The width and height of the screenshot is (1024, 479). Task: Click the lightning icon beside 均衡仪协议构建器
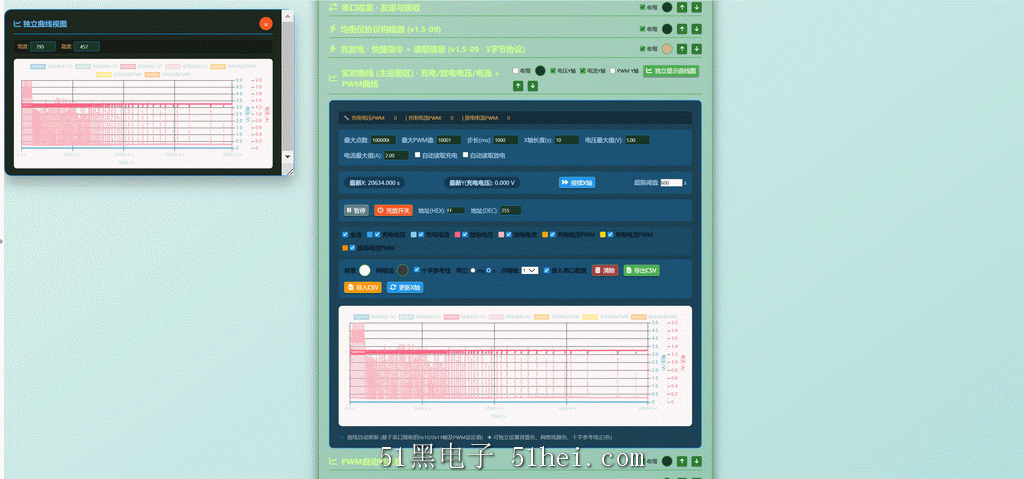333,29
